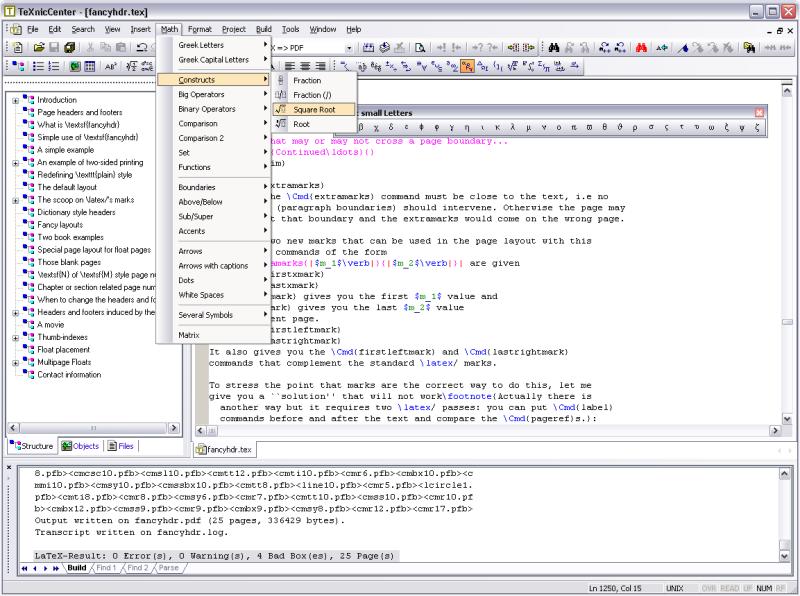Viewport: 800px width, 596px height.
Task: Click the Open file folder icon
Action: (39, 47)
